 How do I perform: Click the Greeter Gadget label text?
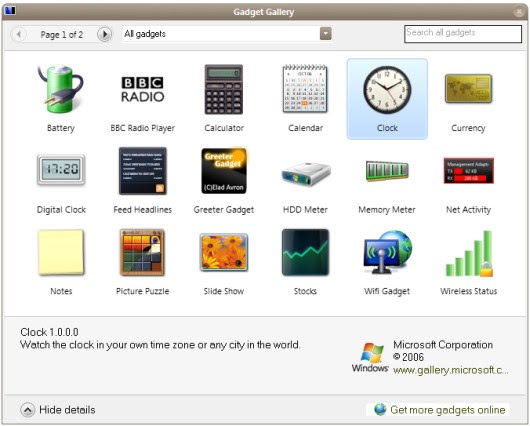point(224,210)
